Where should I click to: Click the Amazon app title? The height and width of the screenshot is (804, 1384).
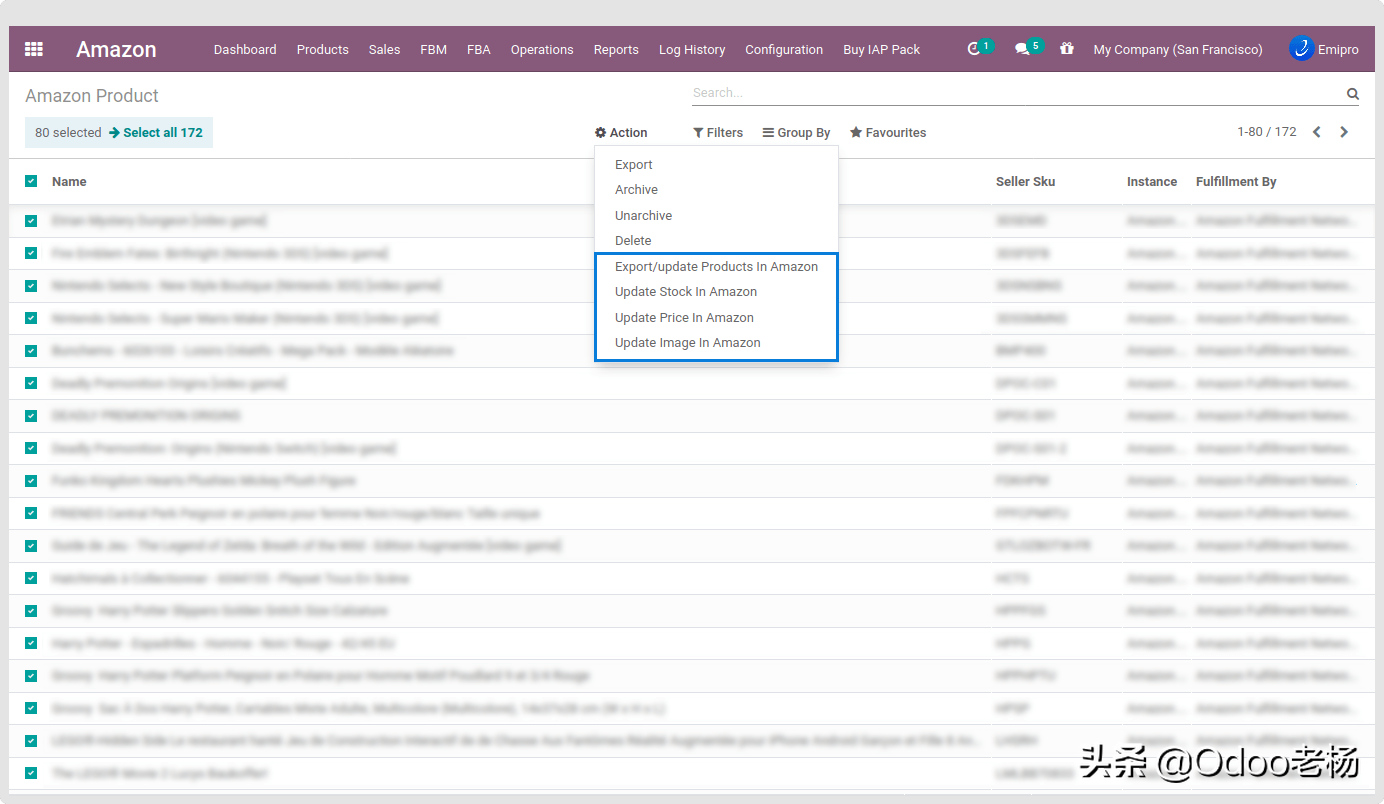[116, 49]
